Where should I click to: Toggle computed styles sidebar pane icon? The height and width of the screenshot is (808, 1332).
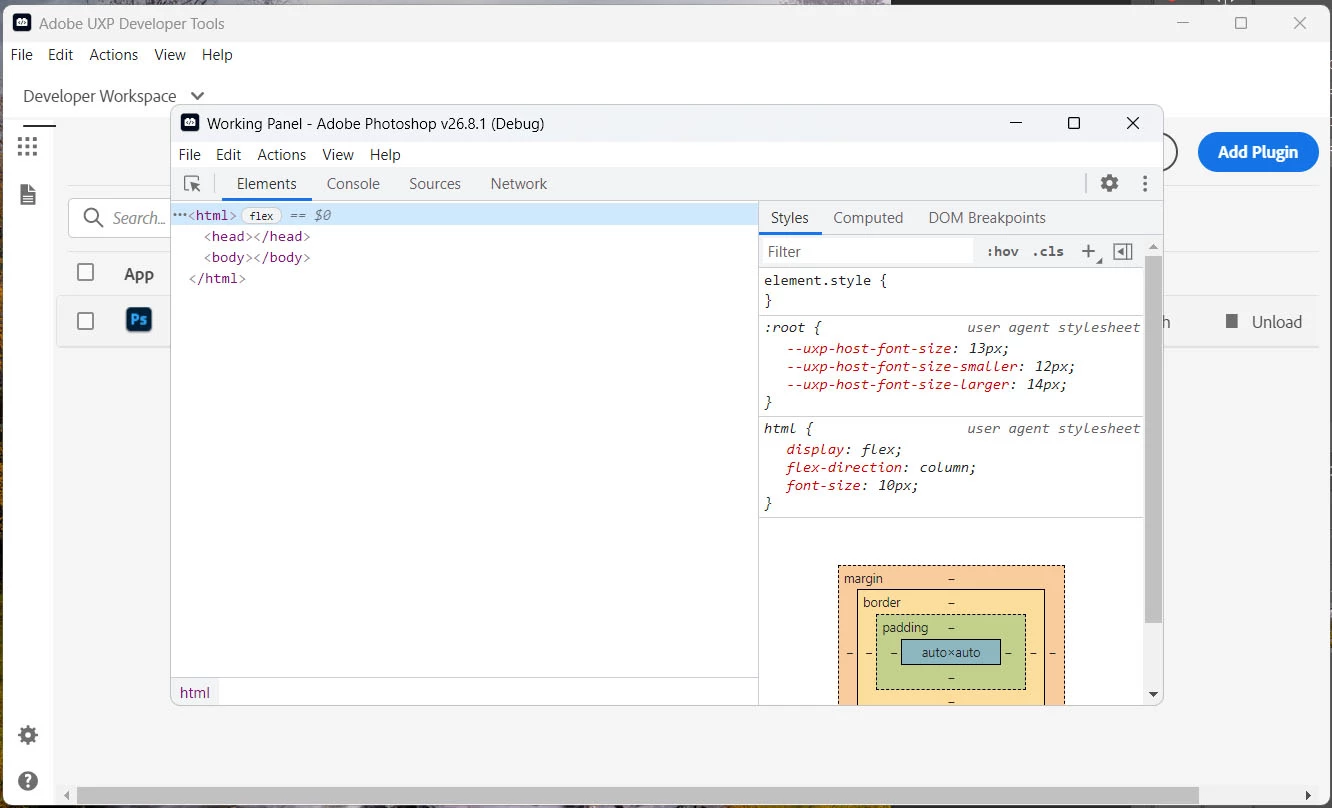tap(1123, 252)
